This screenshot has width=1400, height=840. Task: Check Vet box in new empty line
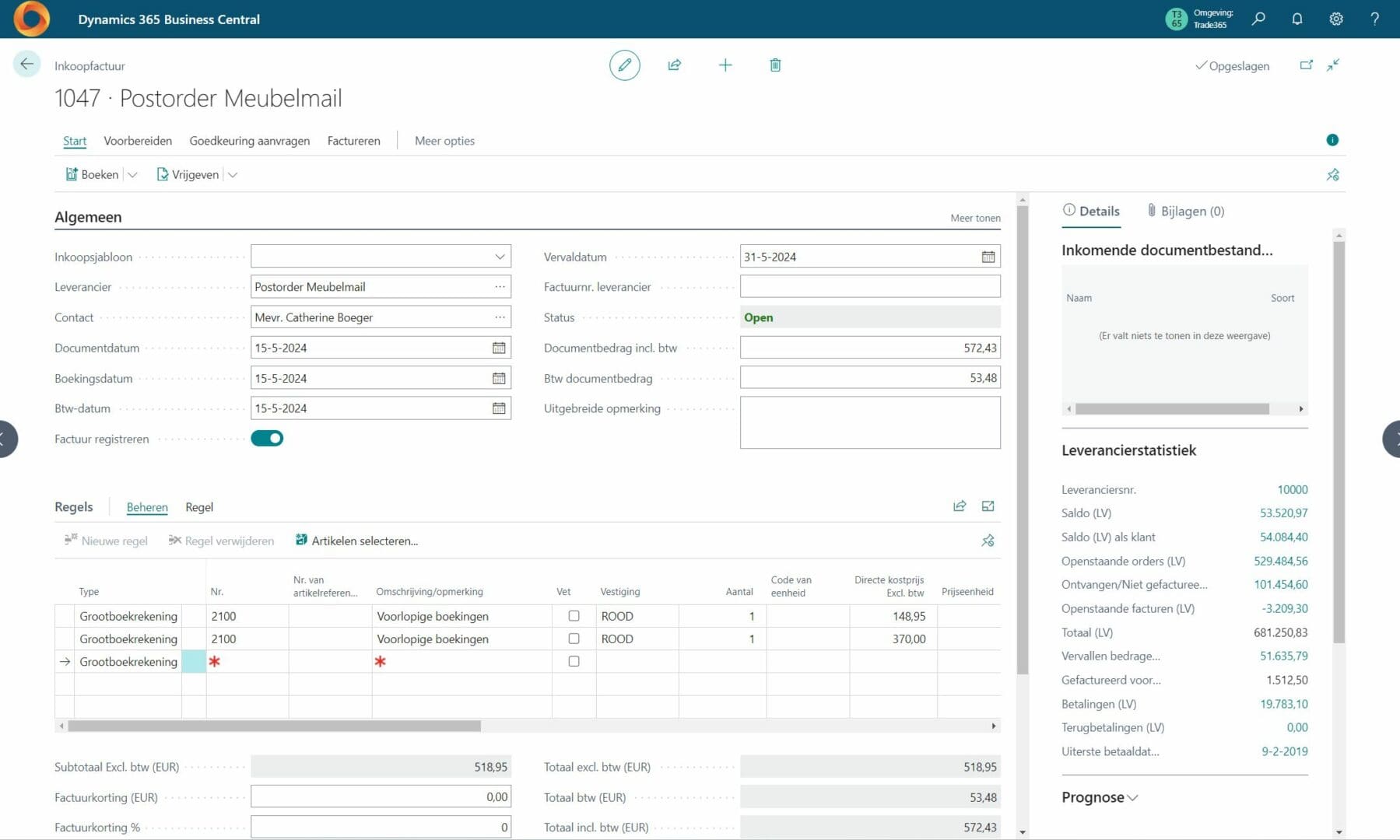click(574, 661)
